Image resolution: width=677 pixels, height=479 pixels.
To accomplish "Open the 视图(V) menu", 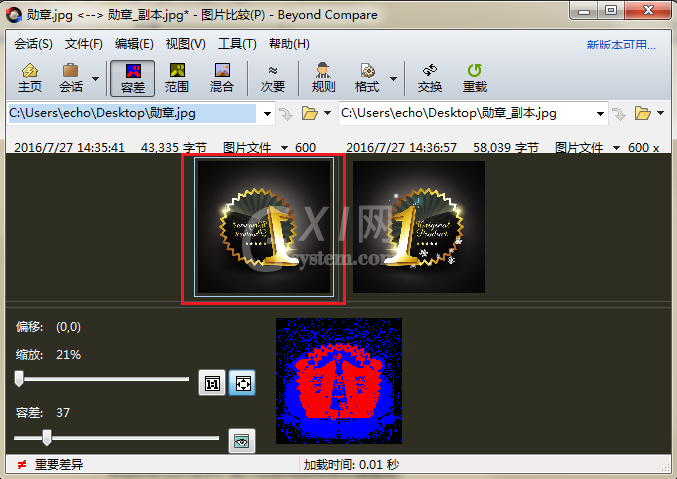I will click(x=186, y=44).
